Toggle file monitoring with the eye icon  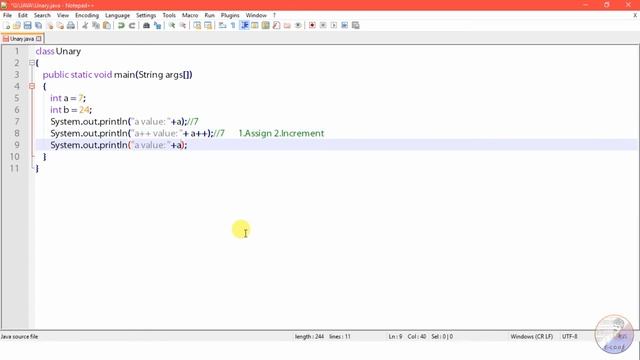(x=298, y=25)
